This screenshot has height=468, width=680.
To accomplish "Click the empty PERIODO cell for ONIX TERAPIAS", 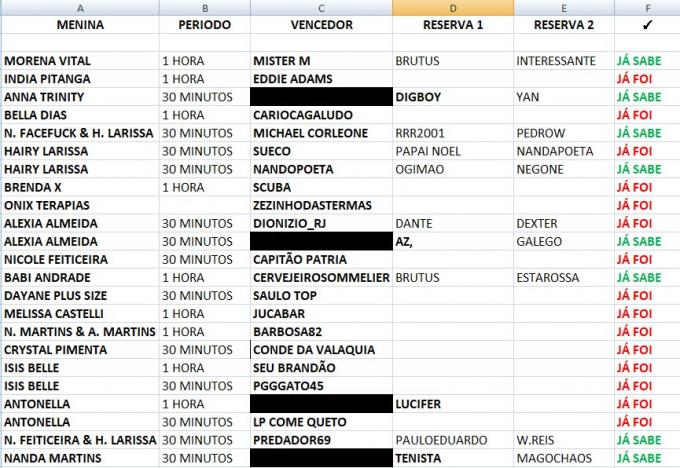I will [205, 205].
